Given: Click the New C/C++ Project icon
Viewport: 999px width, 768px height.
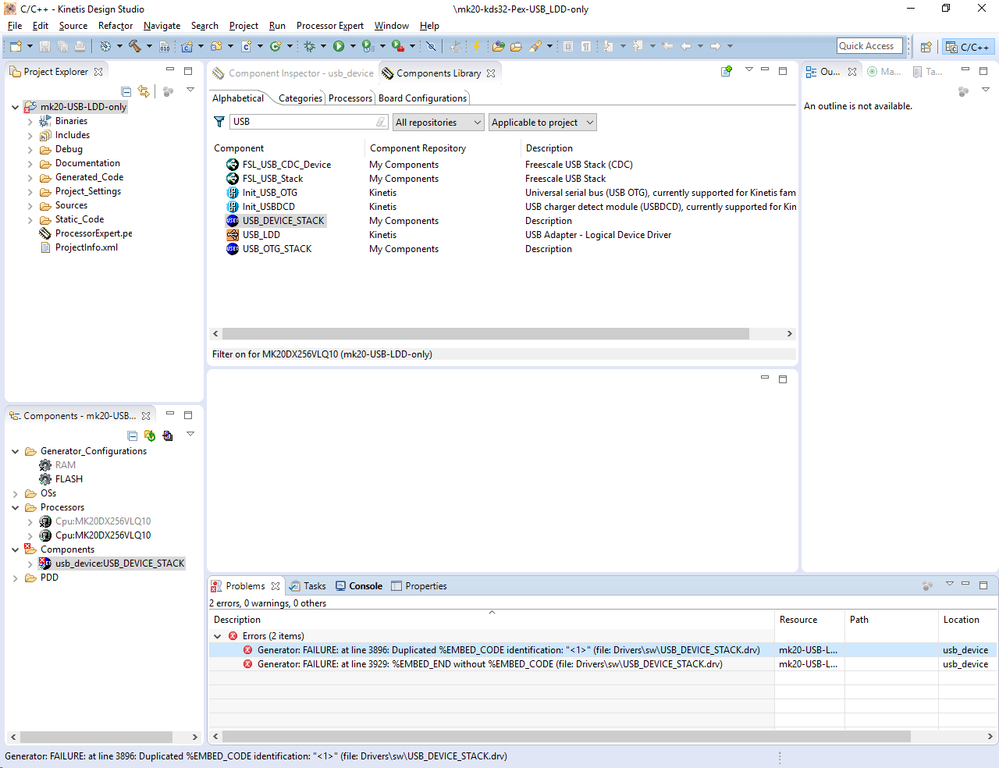Looking at the screenshot, I should (x=187, y=46).
